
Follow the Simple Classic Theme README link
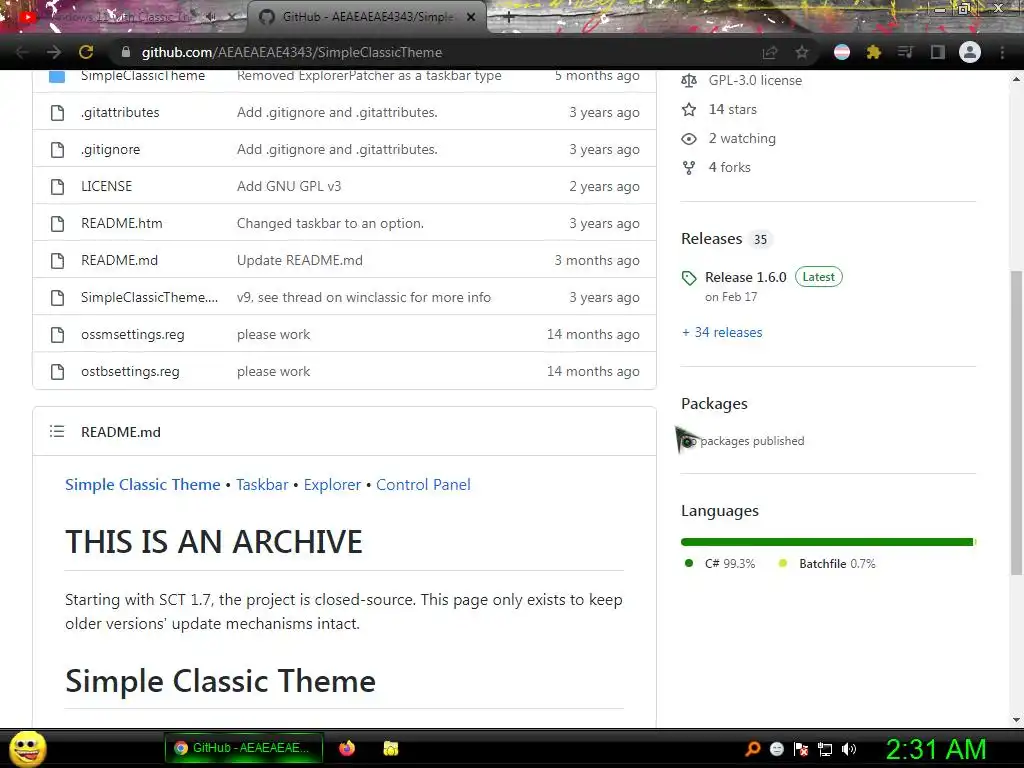pos(142,485)
